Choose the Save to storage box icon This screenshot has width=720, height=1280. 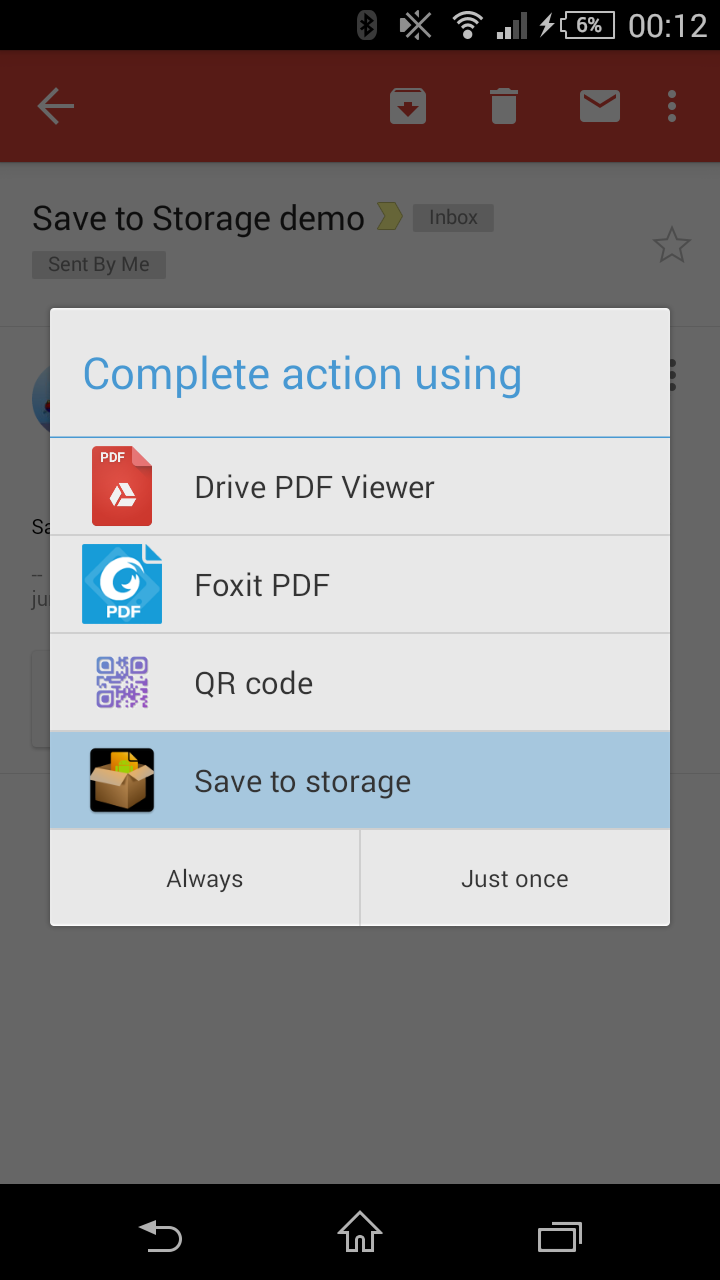[121, 780]
